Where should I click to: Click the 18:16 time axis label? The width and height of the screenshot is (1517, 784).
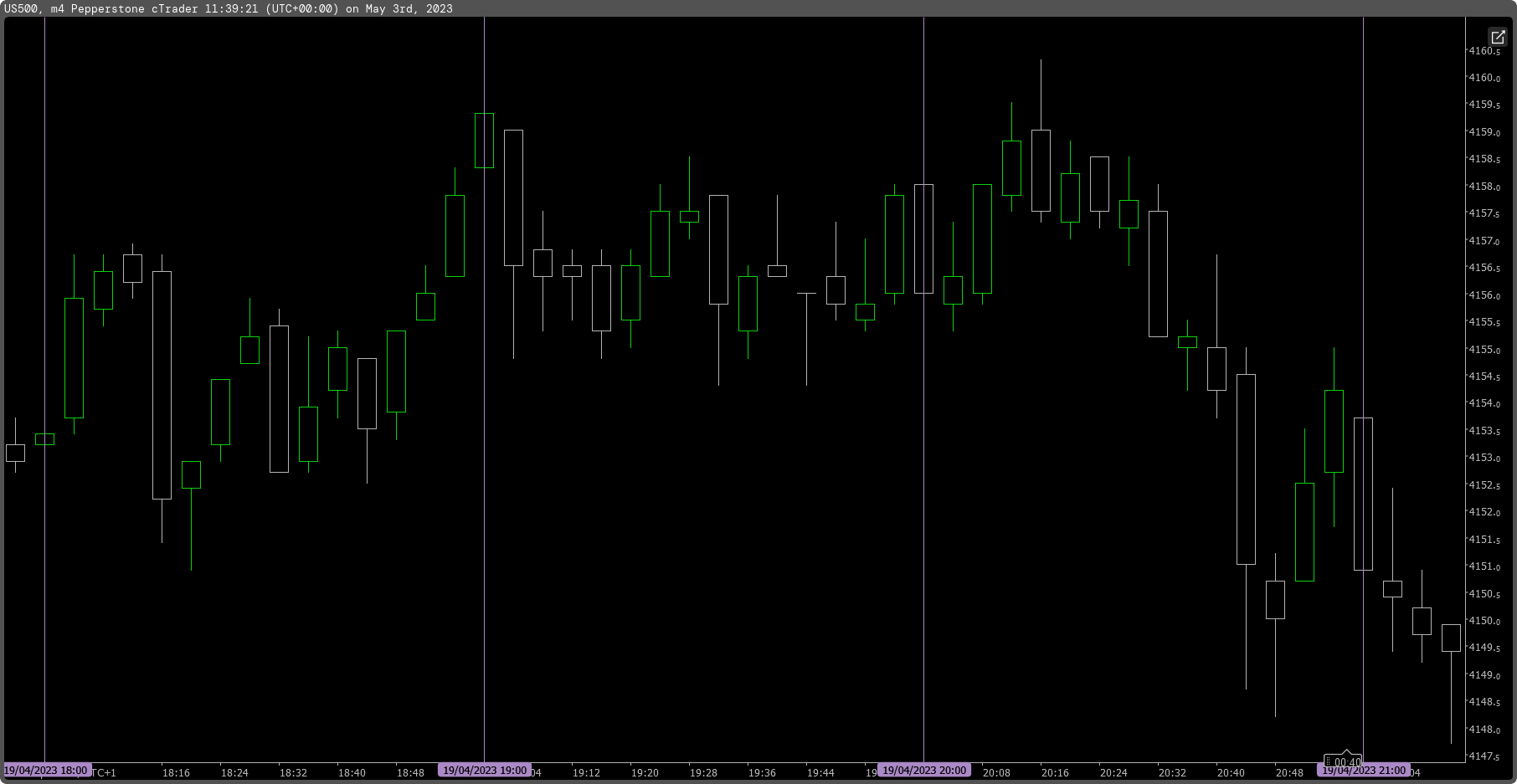pyautogui.click(x=177, y=773)
